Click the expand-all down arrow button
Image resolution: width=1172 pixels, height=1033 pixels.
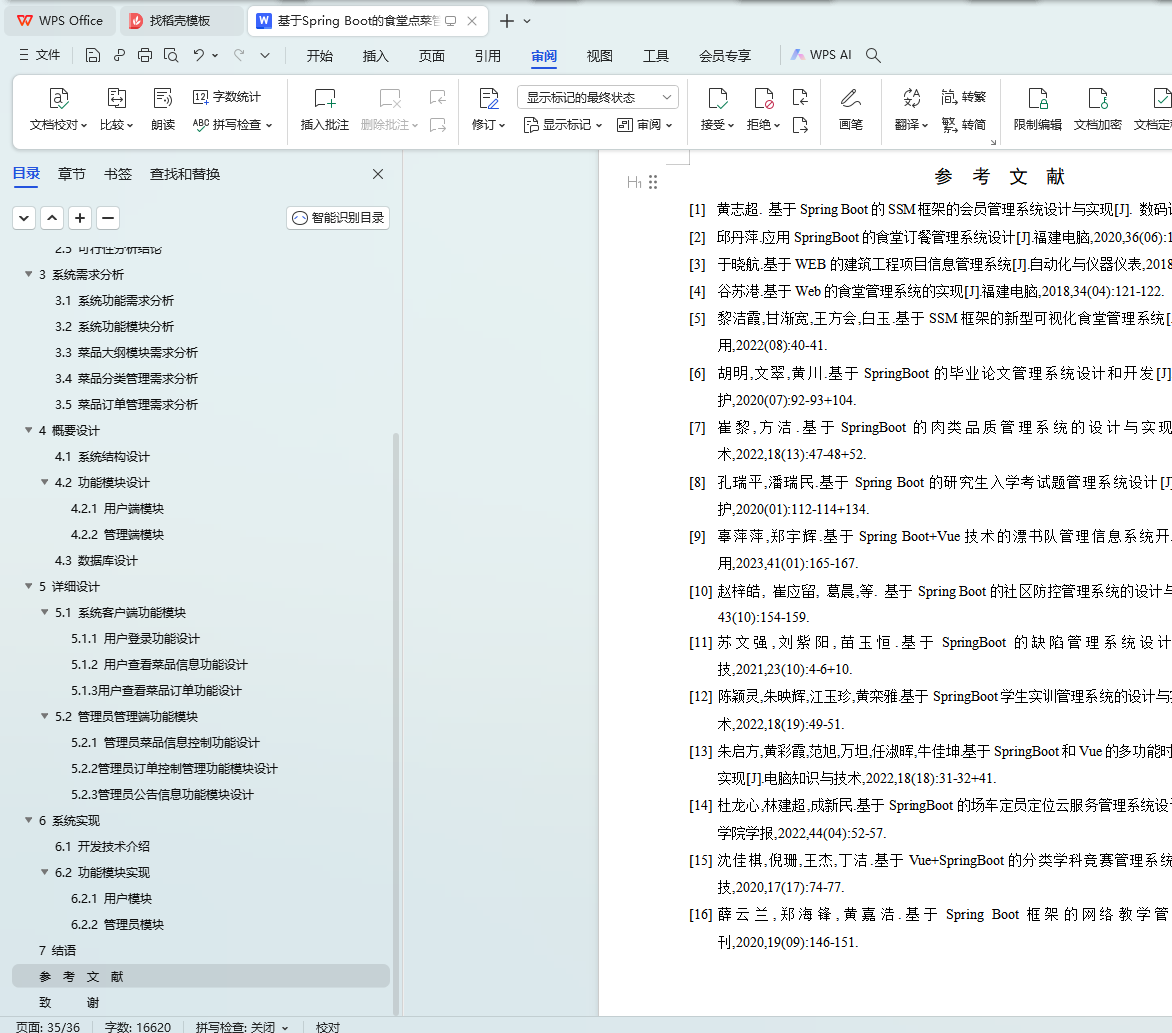point(24,218)
